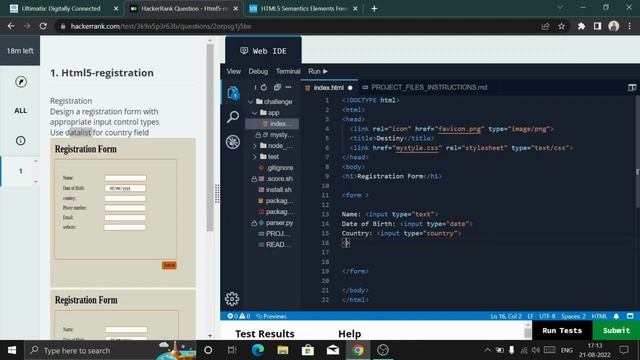Click the HTML language mode in status bar
The image size is (640, 360).
coord(600,316)
